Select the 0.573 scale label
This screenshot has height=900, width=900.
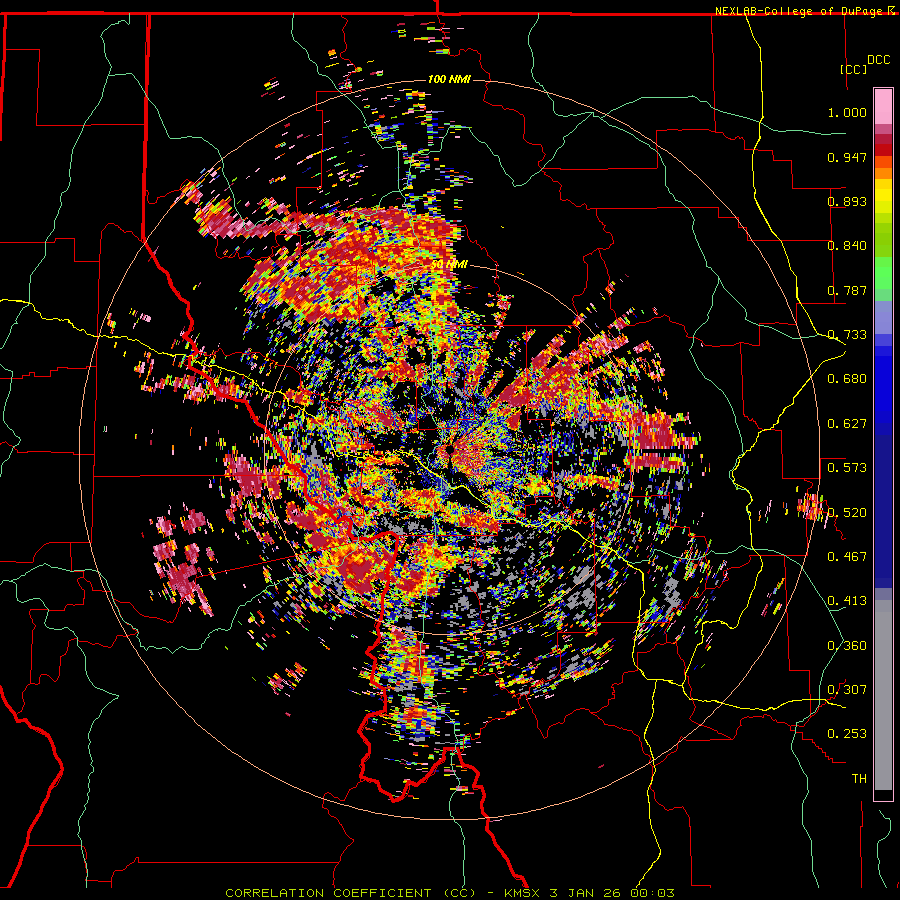[x=847, y=468]
